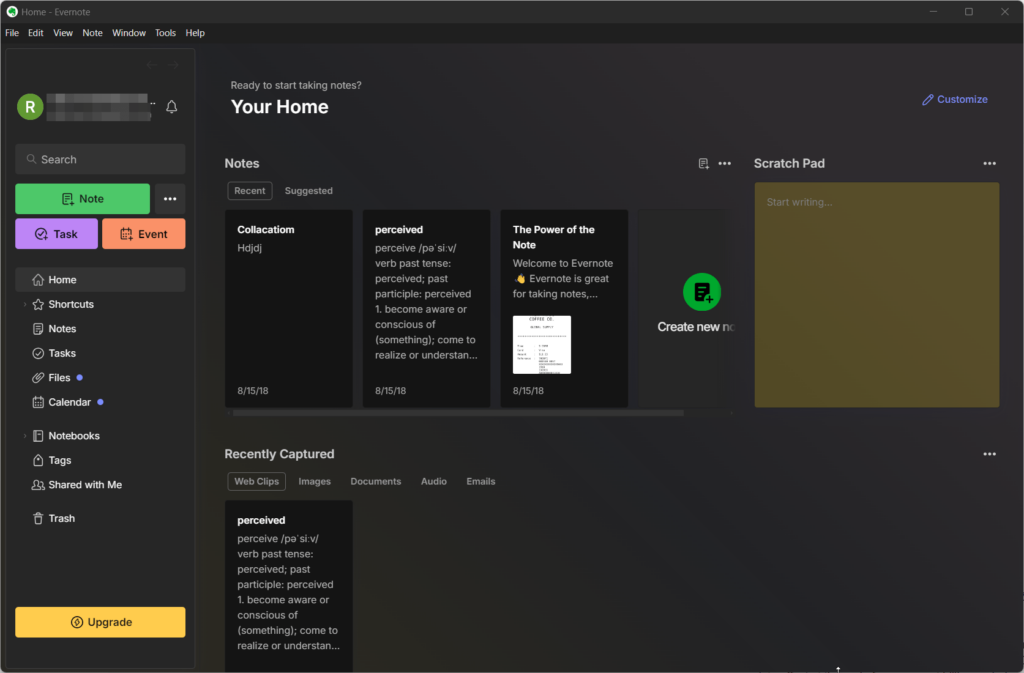Select the Web Clips tab
The width and height of the screenshot is (1024, 673).
256,481
